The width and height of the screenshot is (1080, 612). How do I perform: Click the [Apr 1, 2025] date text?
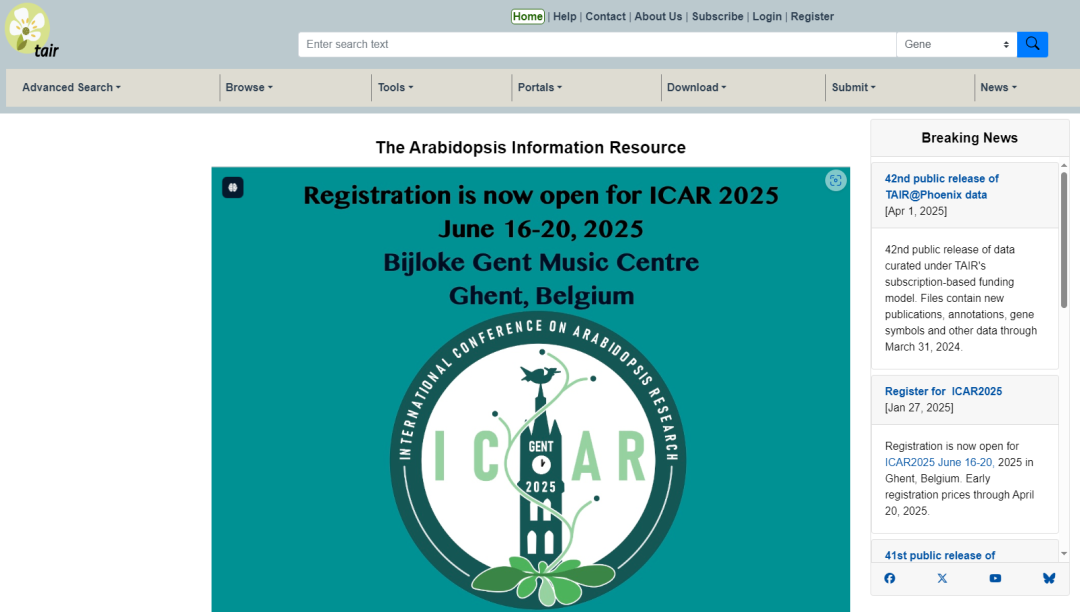coord(915,211)
